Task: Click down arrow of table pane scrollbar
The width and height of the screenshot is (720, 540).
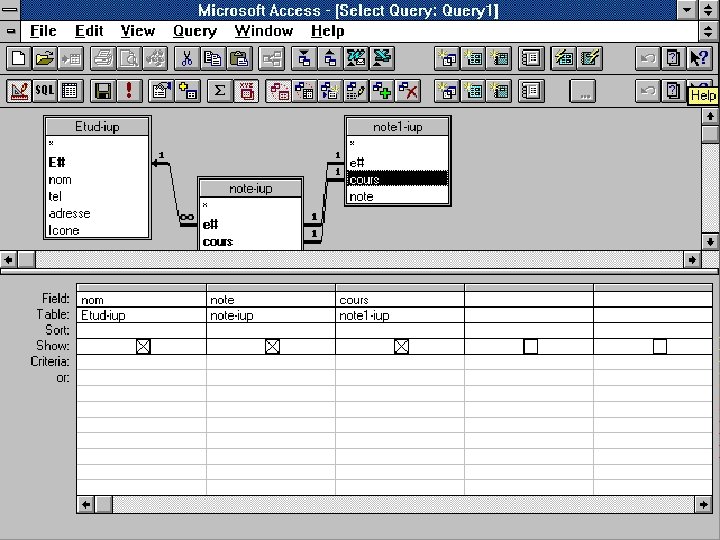Action: pos(710,242)
